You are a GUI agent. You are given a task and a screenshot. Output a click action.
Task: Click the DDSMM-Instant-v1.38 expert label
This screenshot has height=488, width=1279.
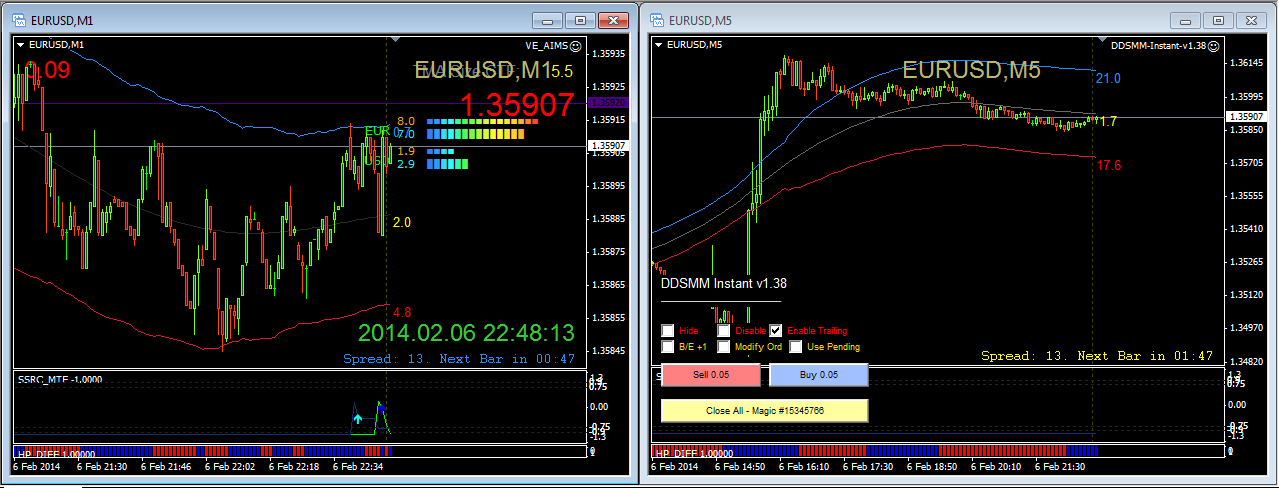pyautogui.click(x=1158, y=46)
